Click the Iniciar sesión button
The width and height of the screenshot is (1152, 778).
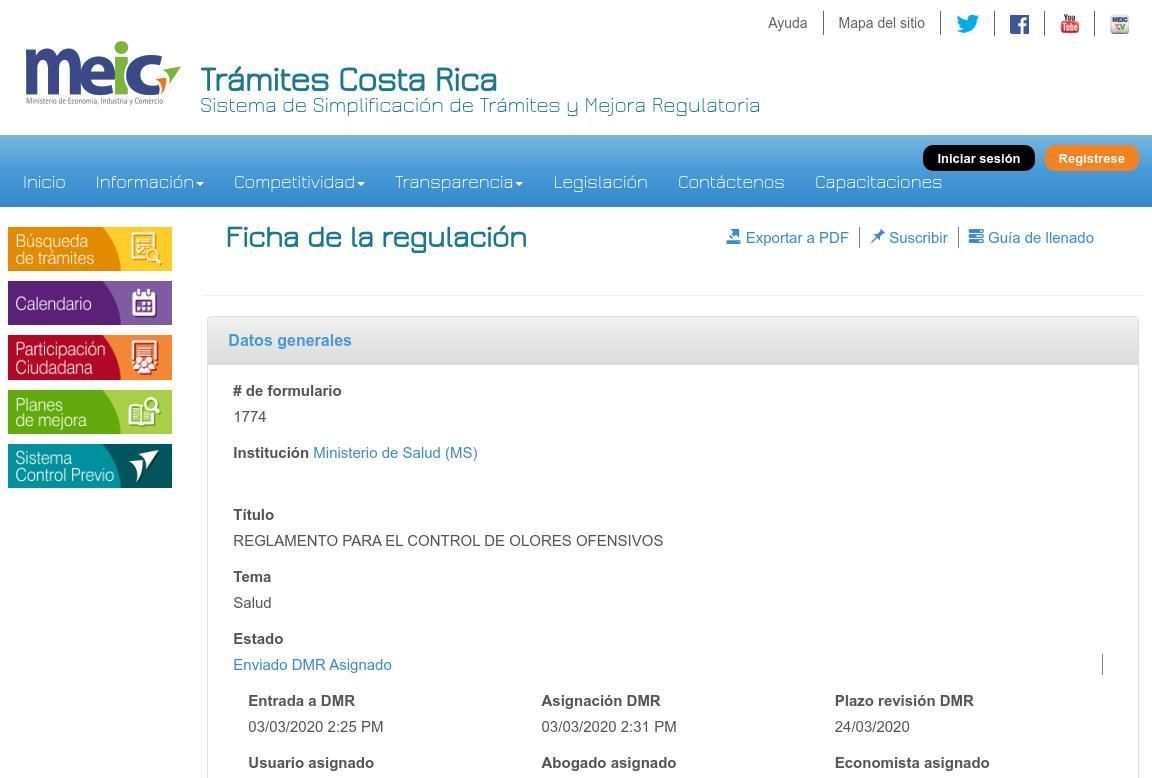(979, 158)
